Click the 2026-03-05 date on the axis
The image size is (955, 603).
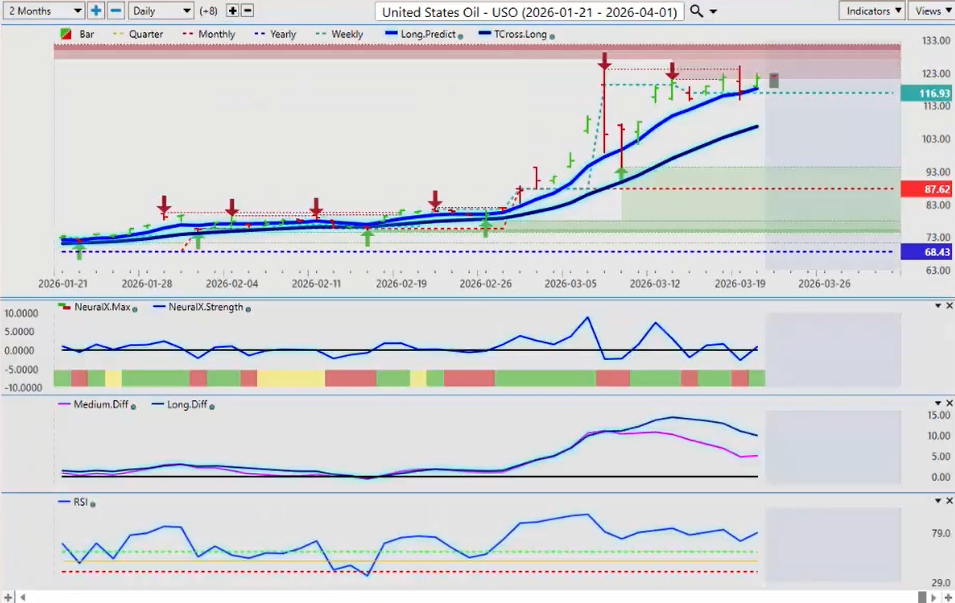pos(570,284)
